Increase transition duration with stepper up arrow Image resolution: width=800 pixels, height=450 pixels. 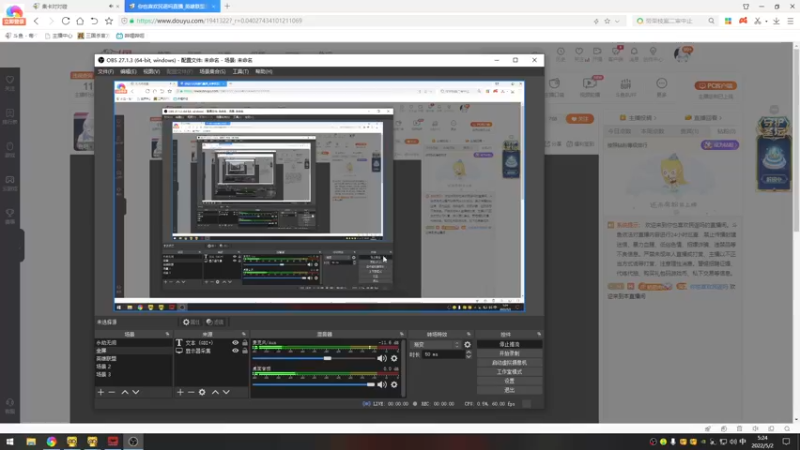(469, 352)
